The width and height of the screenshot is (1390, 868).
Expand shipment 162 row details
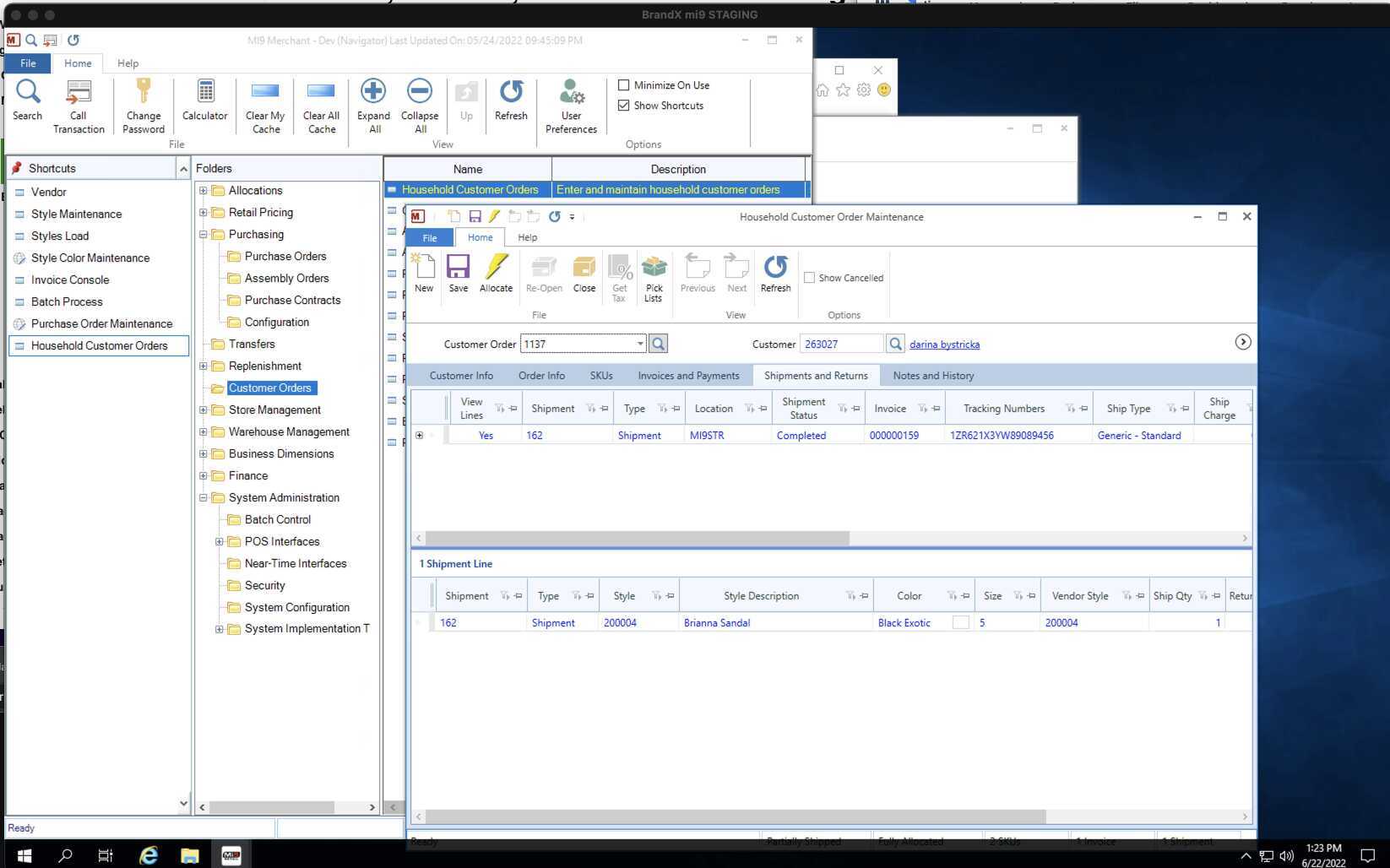click(x=419, y=436)
